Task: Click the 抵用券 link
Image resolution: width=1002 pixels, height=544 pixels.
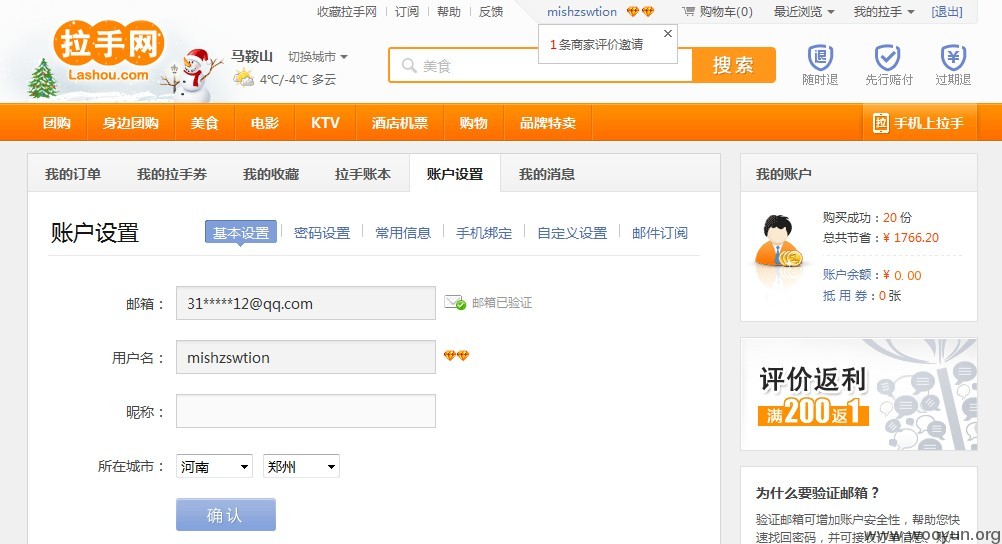Action: [847, 295]
